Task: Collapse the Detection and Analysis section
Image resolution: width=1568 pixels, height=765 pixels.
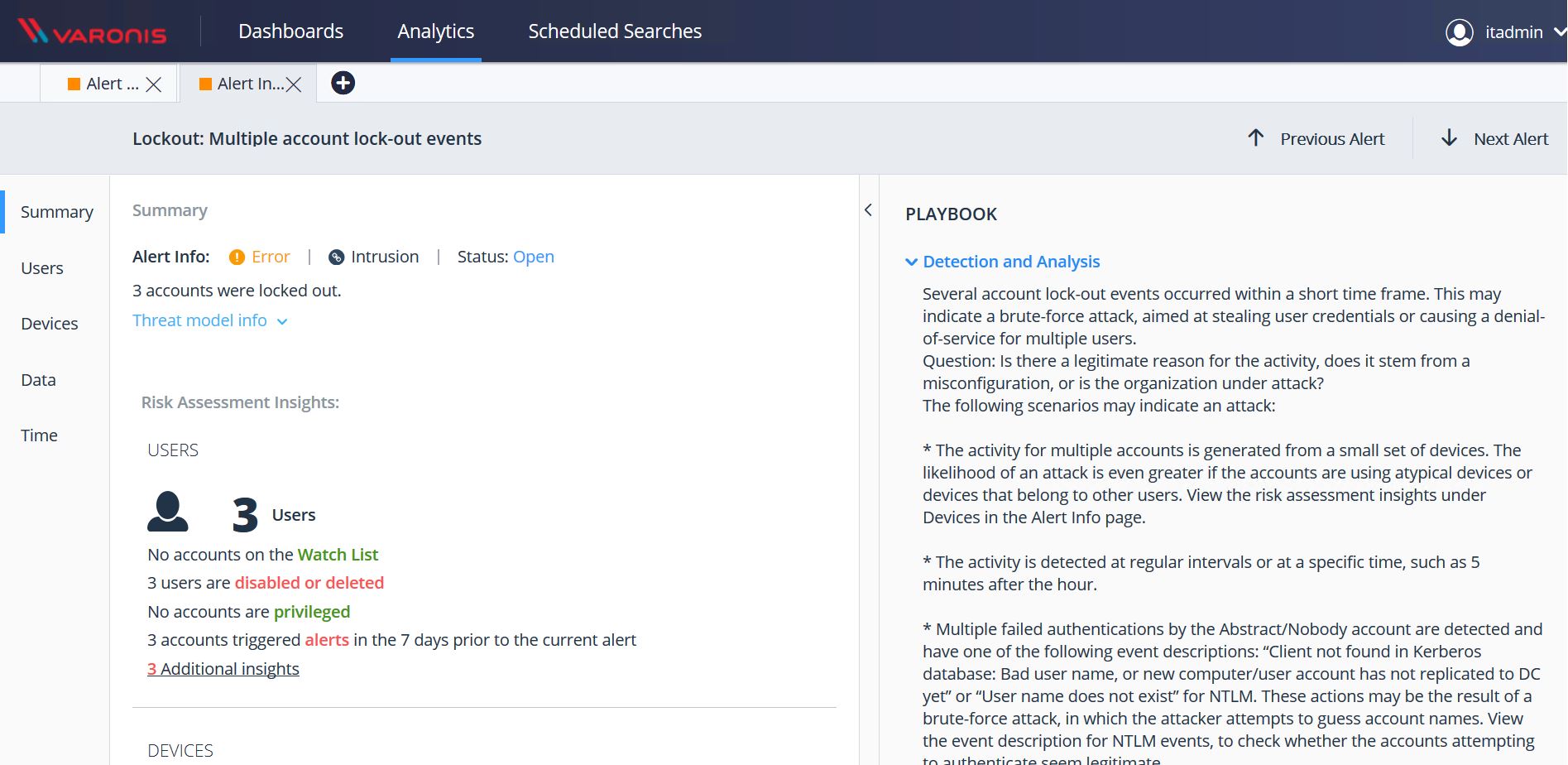Action: point(912,262)
